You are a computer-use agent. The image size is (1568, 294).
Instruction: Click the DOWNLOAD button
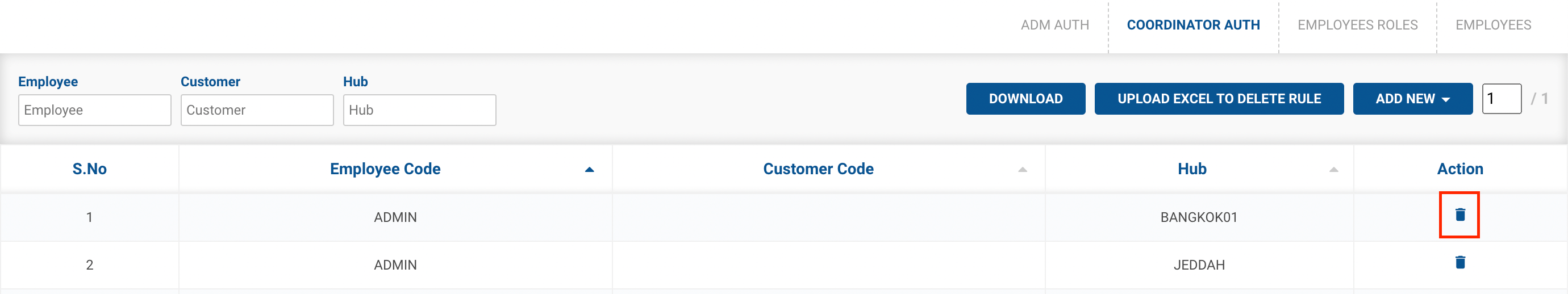click(1025, 99)
